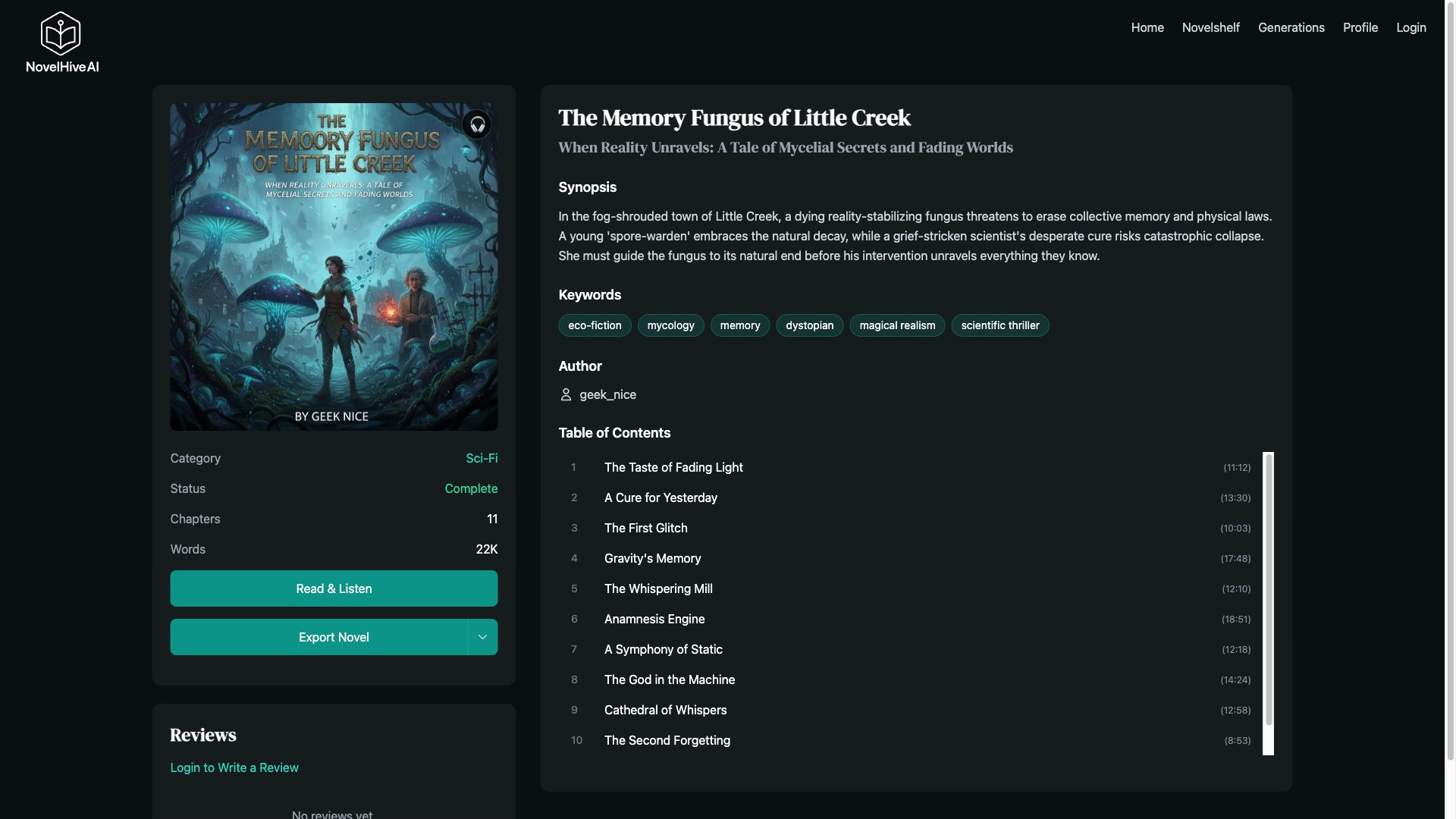Image resolution: width=1456 pixels, height=819 pixels.
Task: Go to the Novelshelf page
Action: tap(1210, 27)
